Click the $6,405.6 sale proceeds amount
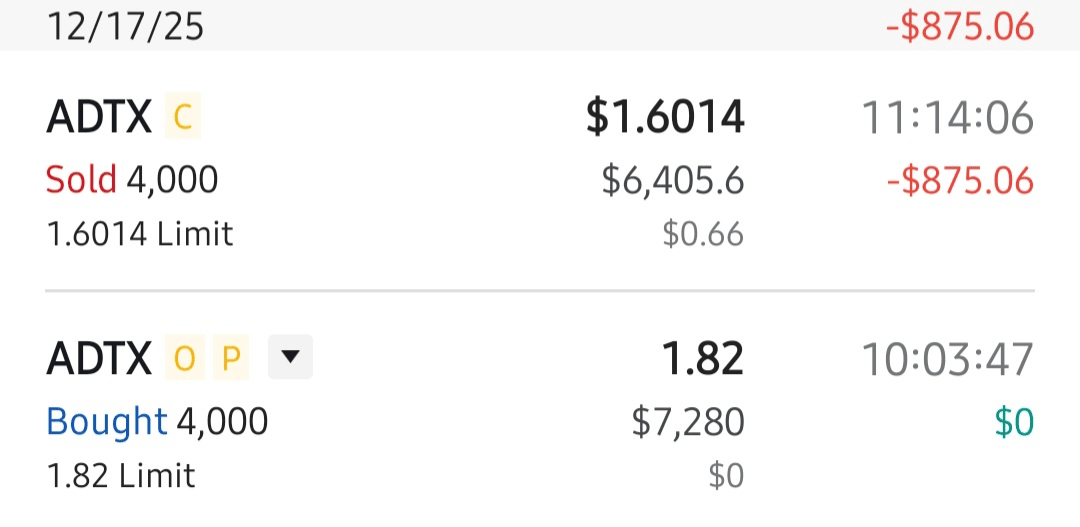Viewport: 1080px width, 527px height. (x=672, y=181)
